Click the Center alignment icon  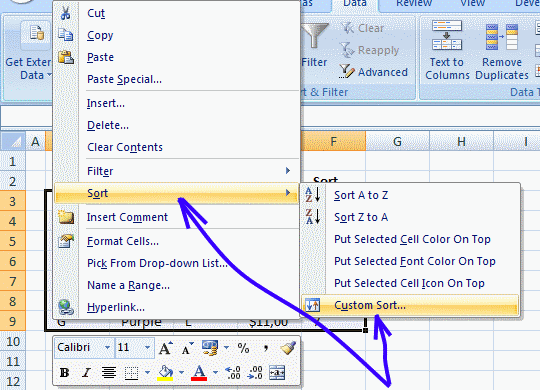109,372
